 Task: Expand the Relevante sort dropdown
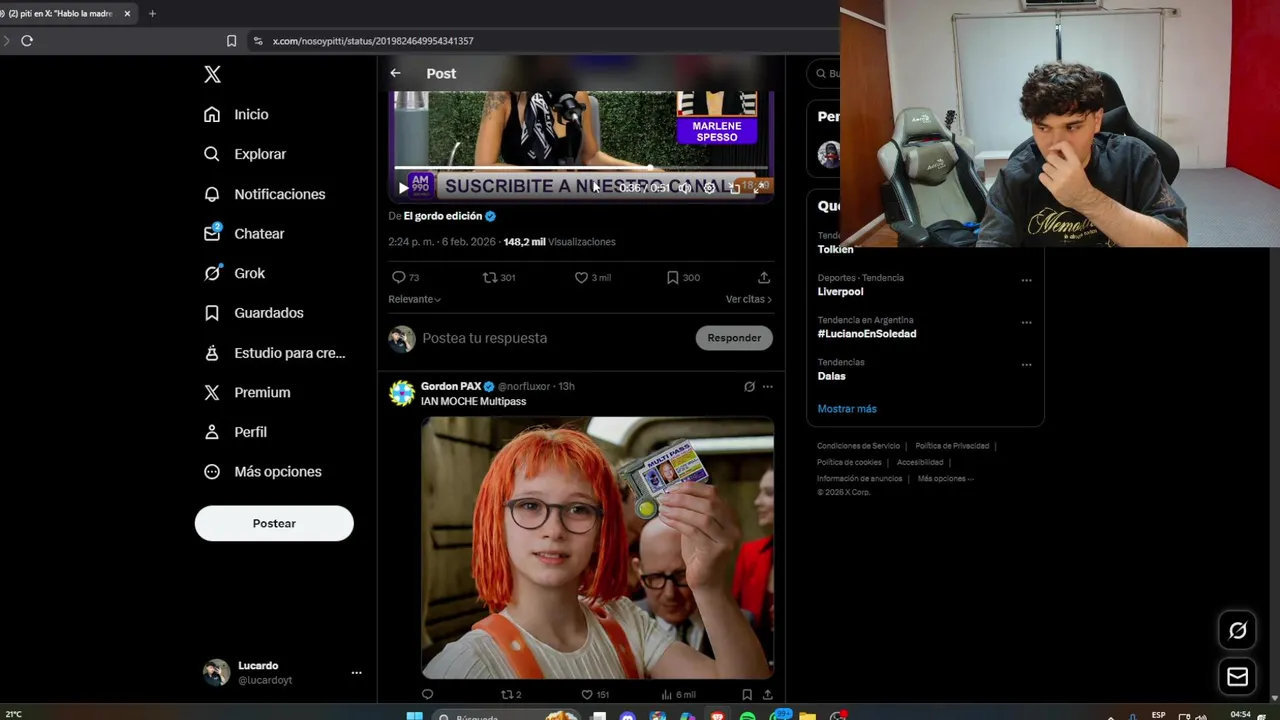click(414, 299)
